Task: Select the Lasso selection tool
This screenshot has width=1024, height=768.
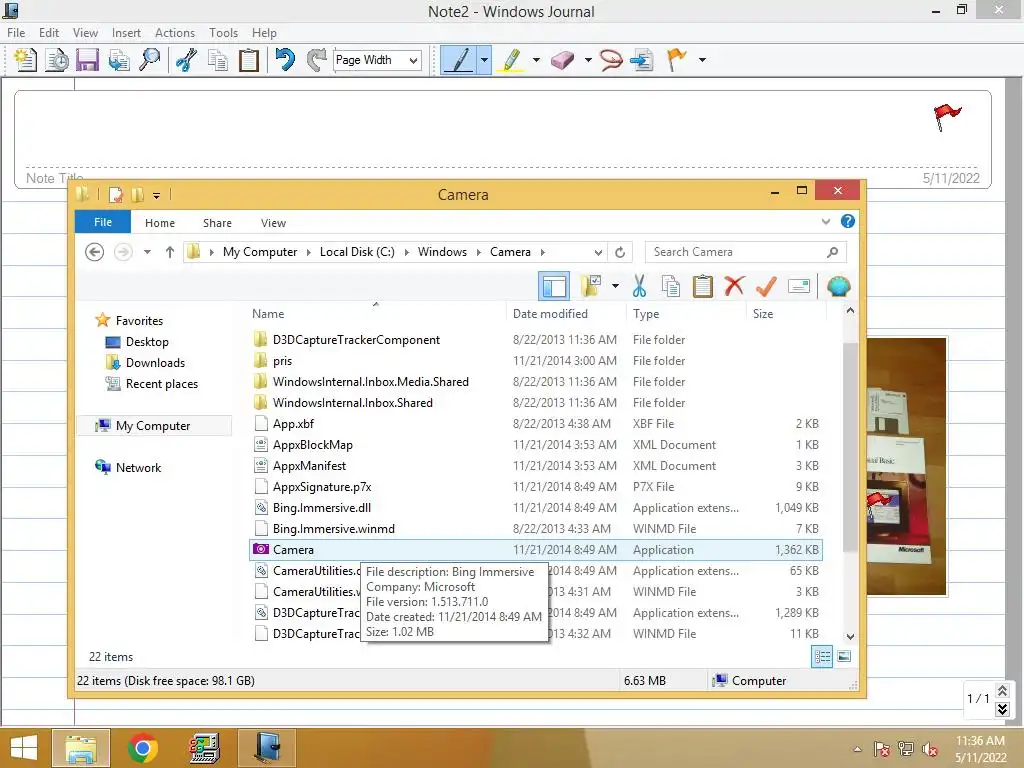Action: pos(611,60)
